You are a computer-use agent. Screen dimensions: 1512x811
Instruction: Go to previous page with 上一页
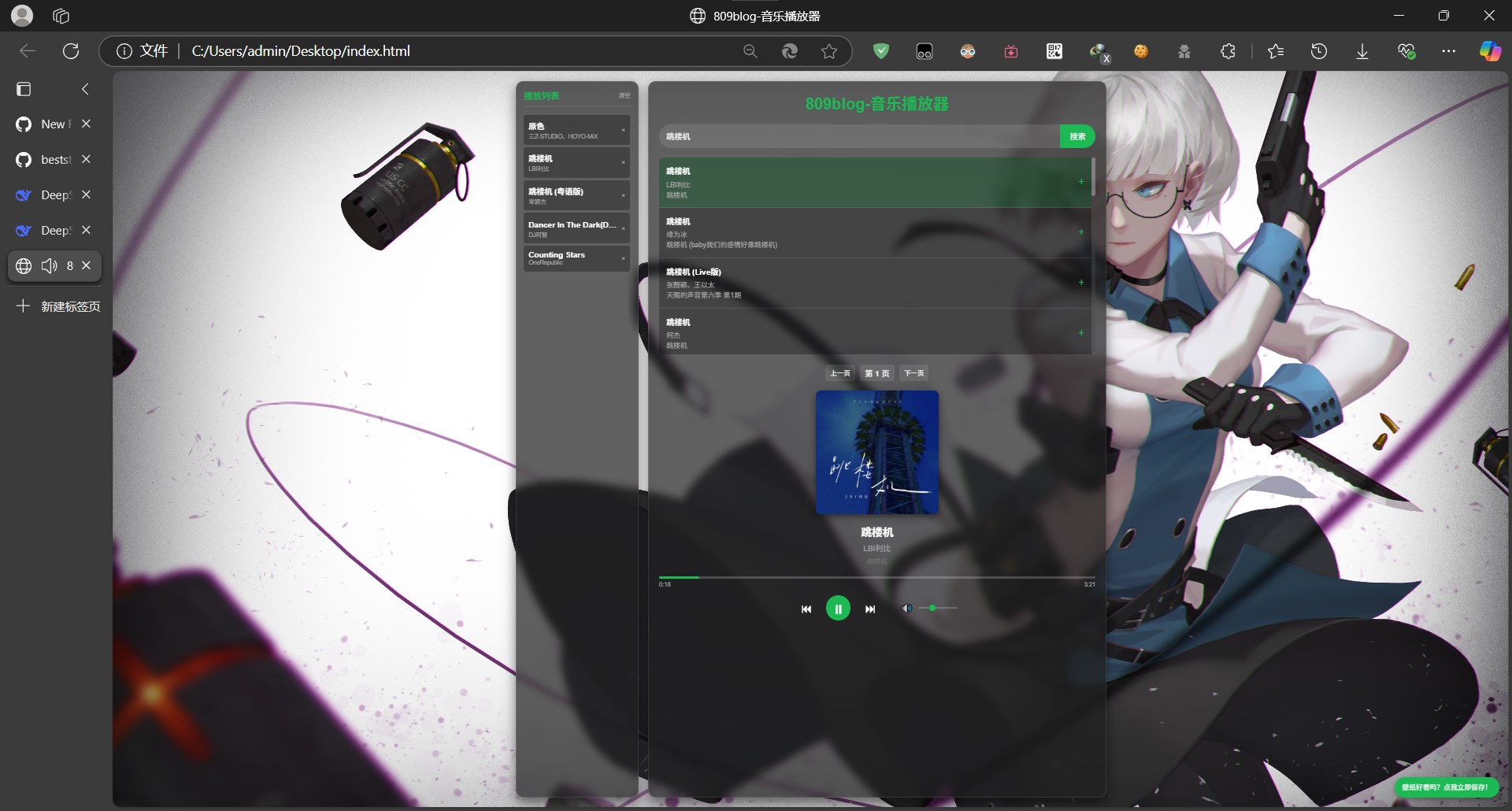[x=840, y=373]
